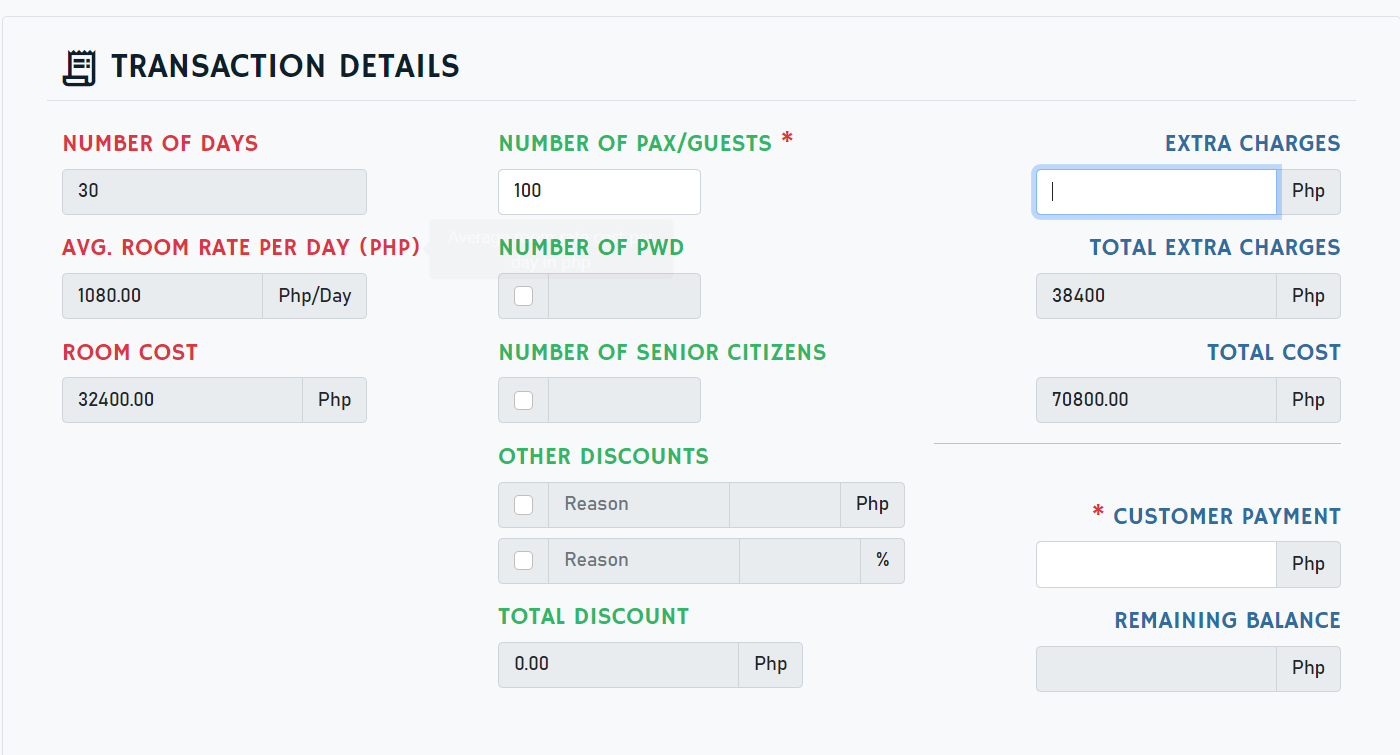Image resolution: width=1400 pixels, height=755 pixels.
Task: Click the Number of Pax/Guests field
Action: [599, 191]
